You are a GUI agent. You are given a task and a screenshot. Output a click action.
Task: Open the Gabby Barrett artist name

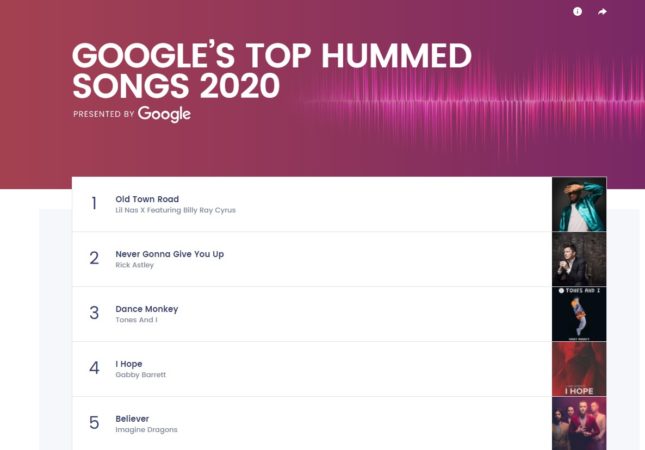pyautogui.click(x=140, y=375)
